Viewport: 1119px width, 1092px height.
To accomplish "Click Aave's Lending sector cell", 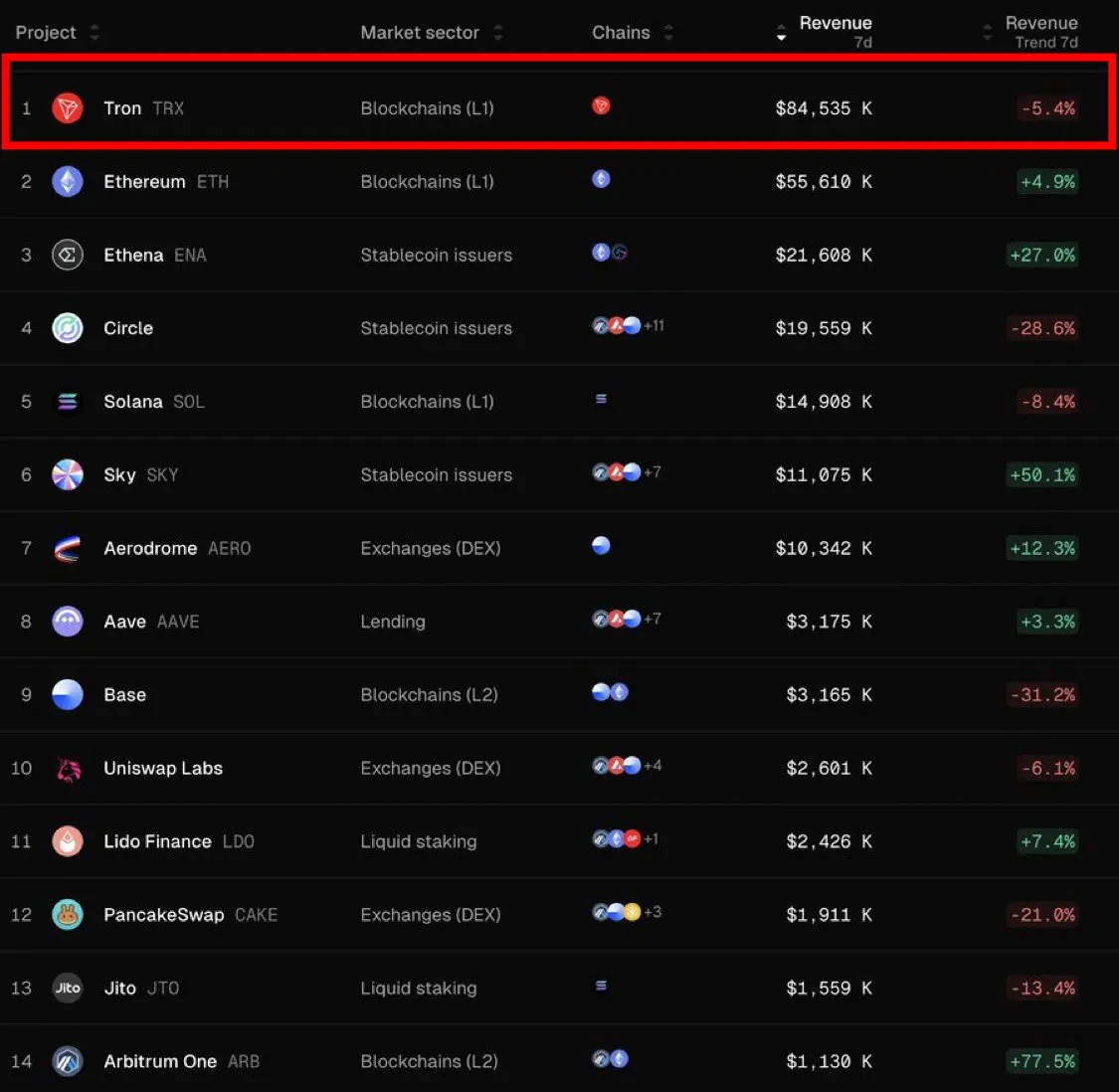I will coord(393,622).
